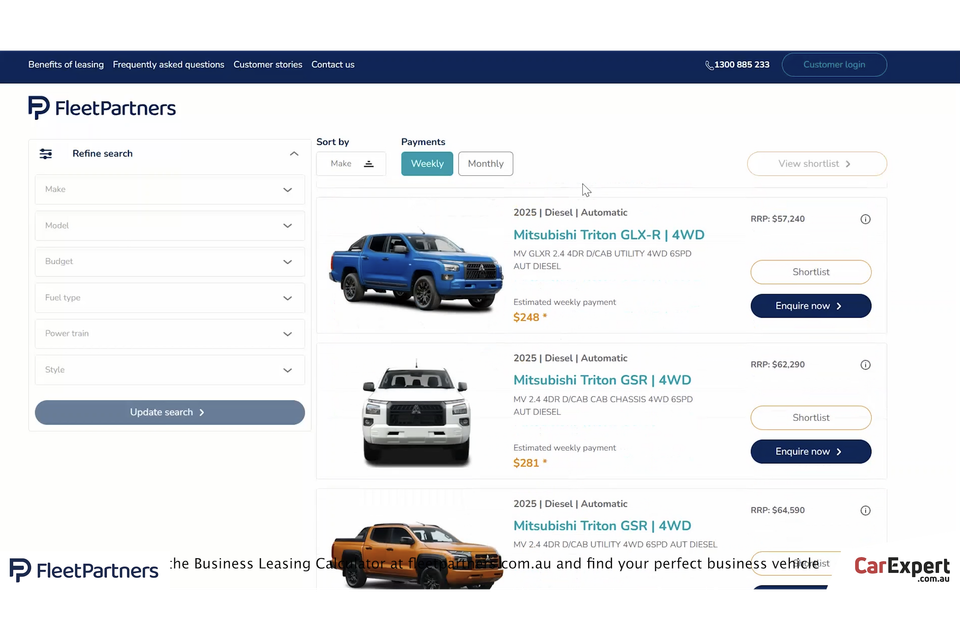
Task: Click the refine search filter sliders icon
Action: tap(46, 154)
